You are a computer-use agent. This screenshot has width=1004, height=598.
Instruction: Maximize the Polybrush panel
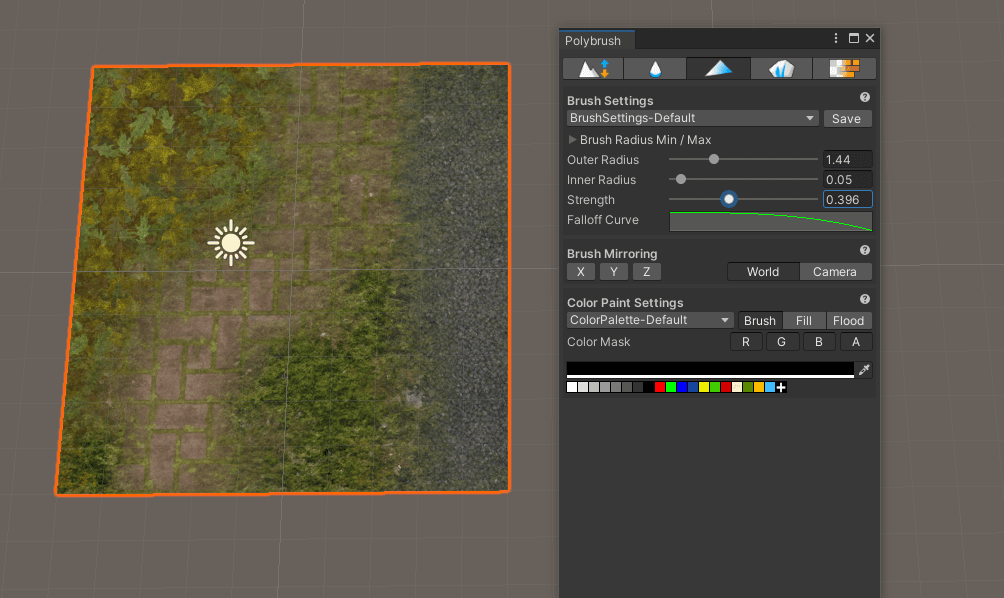[854, 38]
